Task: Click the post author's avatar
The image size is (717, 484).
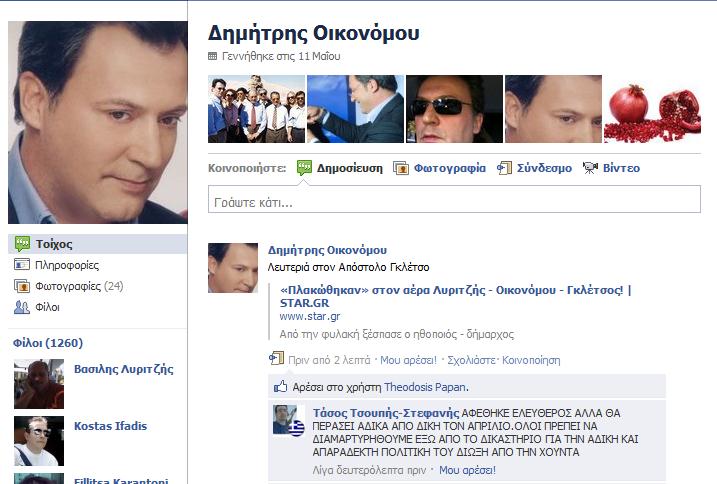Action: pos(233,268)
